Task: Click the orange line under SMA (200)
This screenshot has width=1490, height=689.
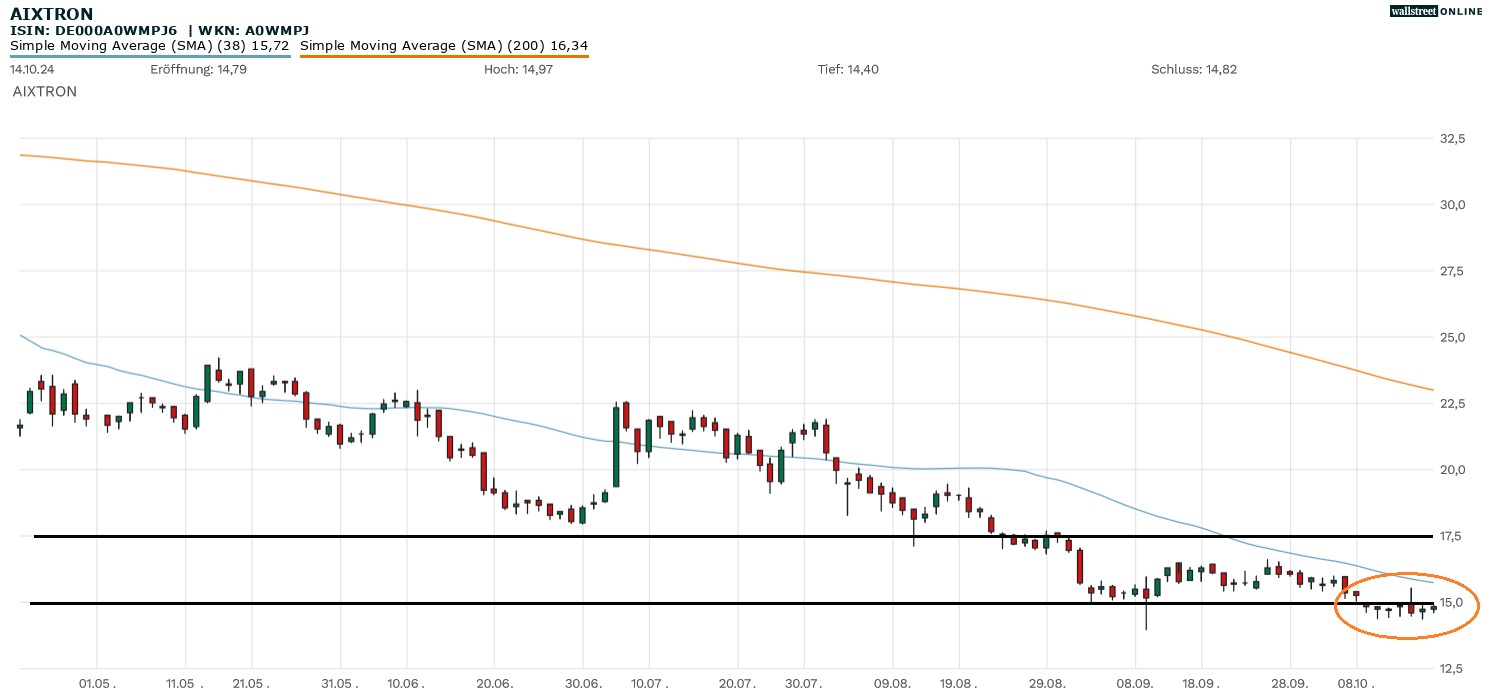Action: [443, 56]
